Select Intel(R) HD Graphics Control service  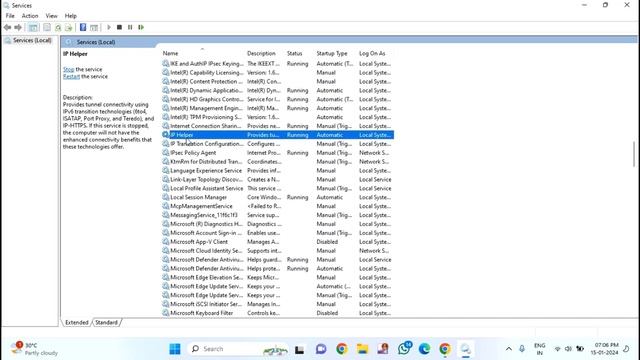coord(278,99)
